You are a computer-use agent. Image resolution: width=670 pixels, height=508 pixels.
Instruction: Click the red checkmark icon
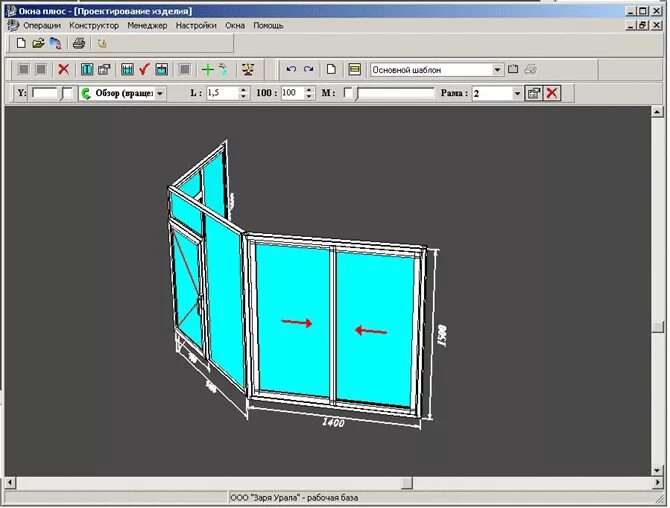point(144,69)
